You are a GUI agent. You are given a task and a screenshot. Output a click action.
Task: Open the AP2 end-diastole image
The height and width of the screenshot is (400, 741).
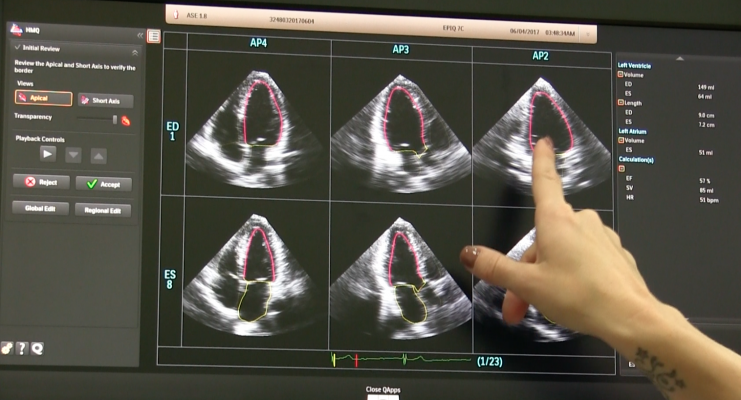point(542,135)
